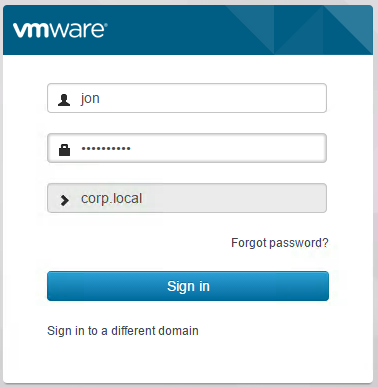The height and width of the screenshot is (387, 378).
Task: Click the registered trademark symbol after vmware
Action: 106,25
